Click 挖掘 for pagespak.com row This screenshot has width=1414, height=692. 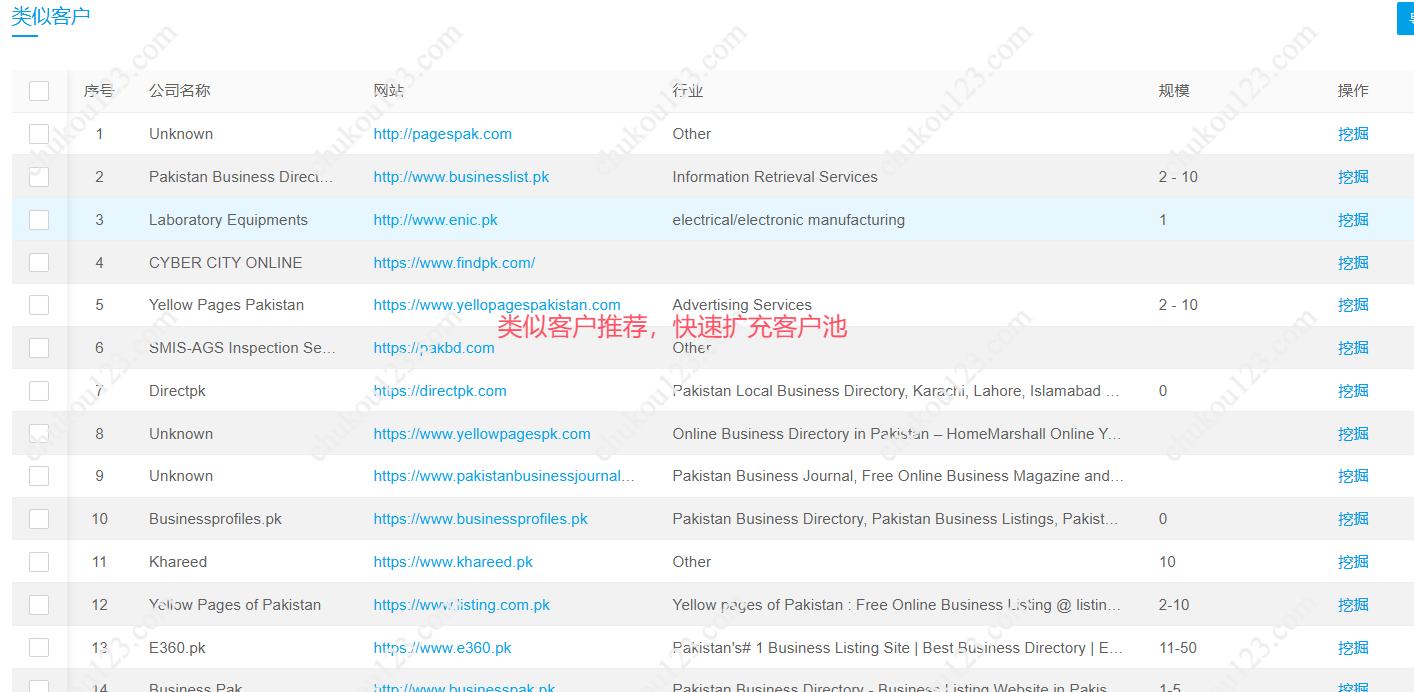pyautogui.click(x=1353, y=134)
